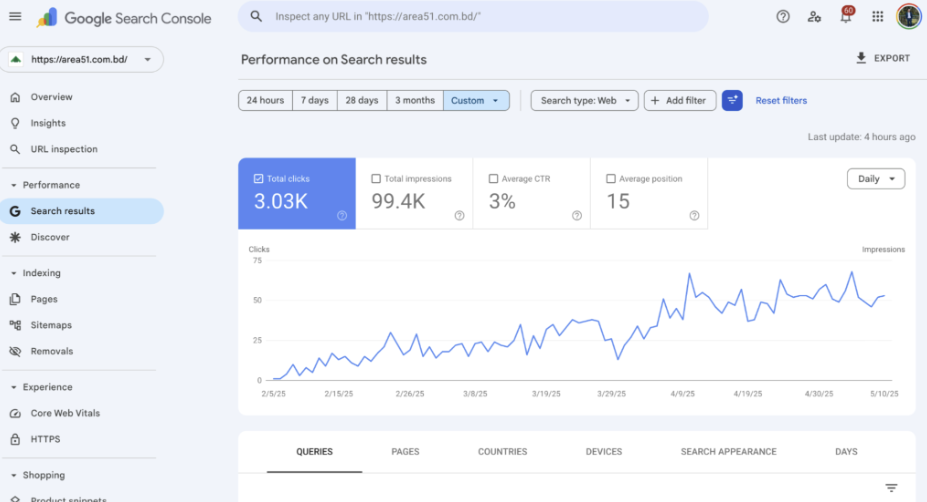The height and width of the screenshot is (502, 927).
Task: Click the Export button
Action: 882,59
